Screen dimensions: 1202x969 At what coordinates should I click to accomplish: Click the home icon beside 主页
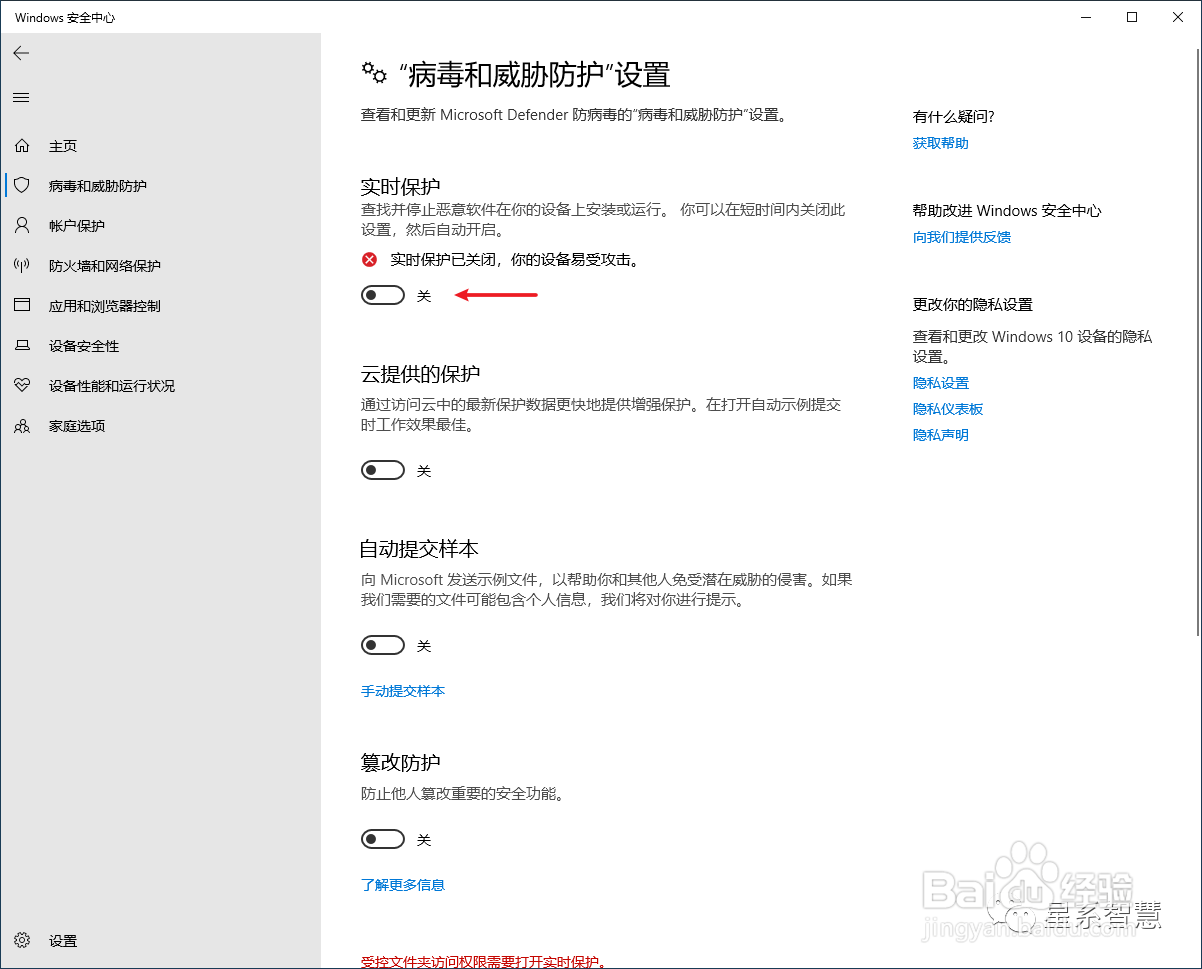click(x=22, y=146)
